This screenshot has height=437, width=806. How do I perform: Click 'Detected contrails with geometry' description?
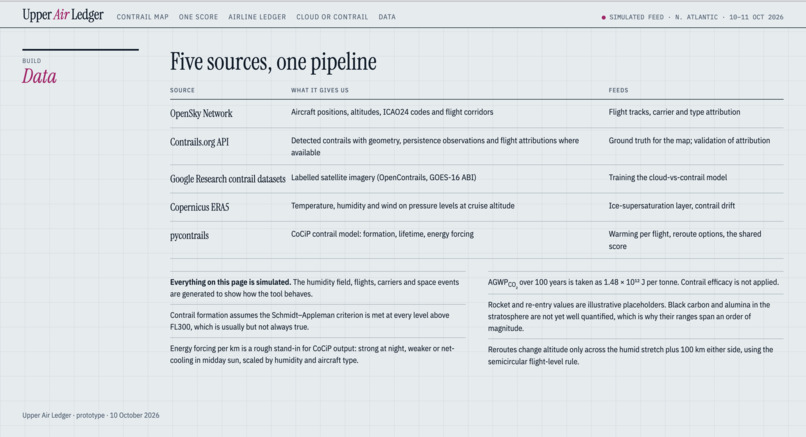(435, 147)
